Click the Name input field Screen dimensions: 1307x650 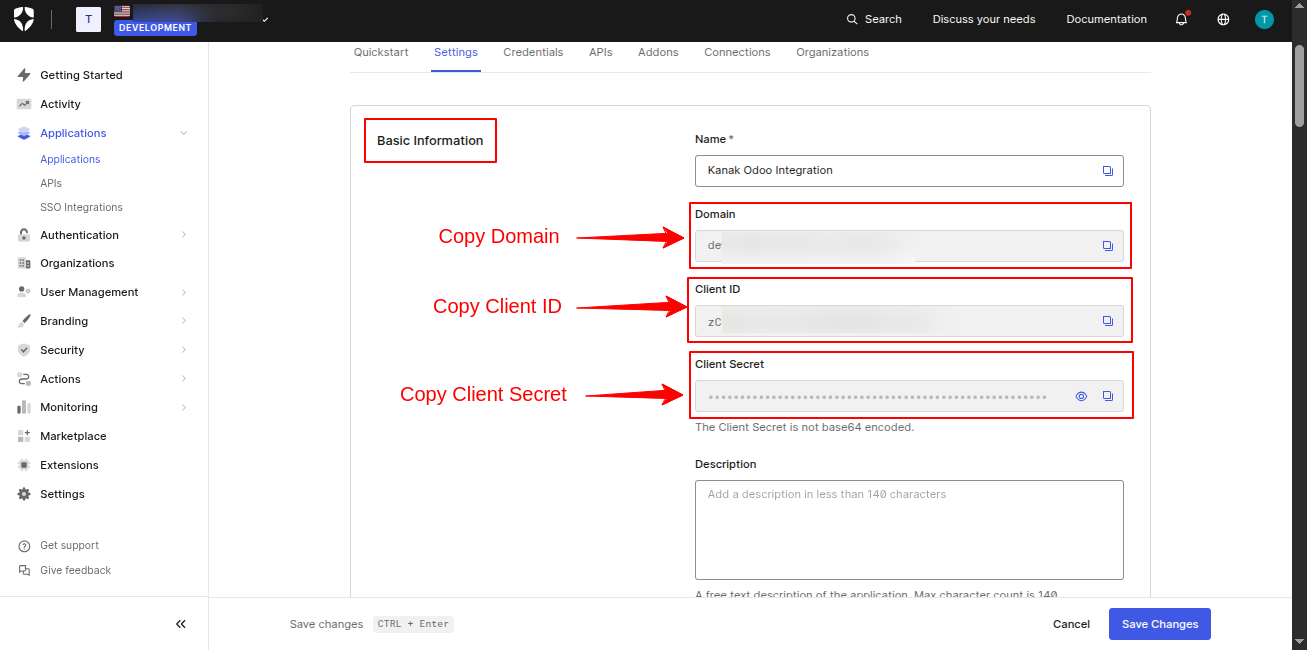click(x=909, y=171)
